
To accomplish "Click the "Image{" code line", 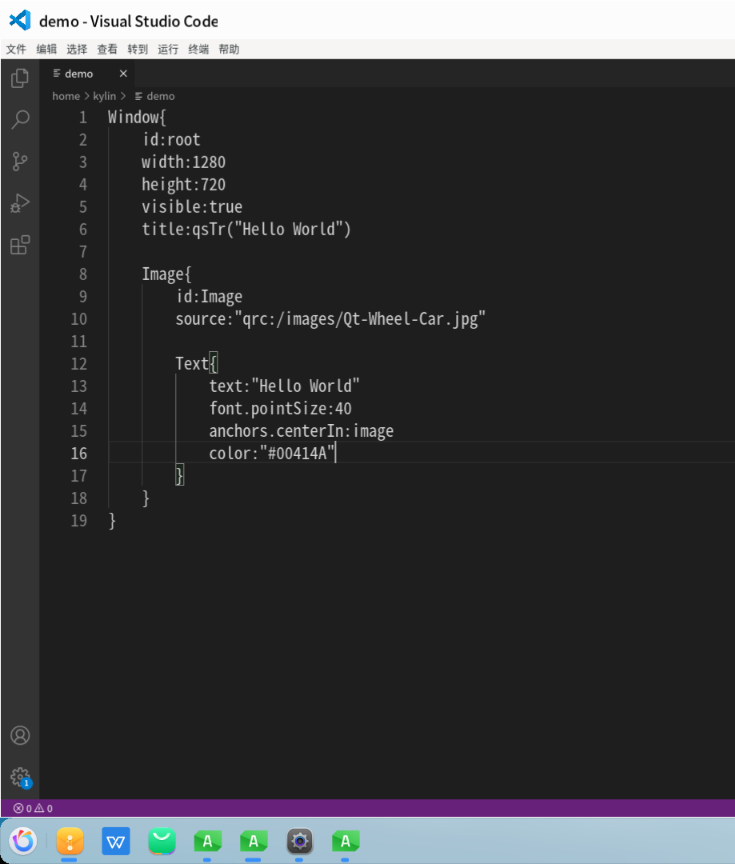I will [x=166, y=274].
